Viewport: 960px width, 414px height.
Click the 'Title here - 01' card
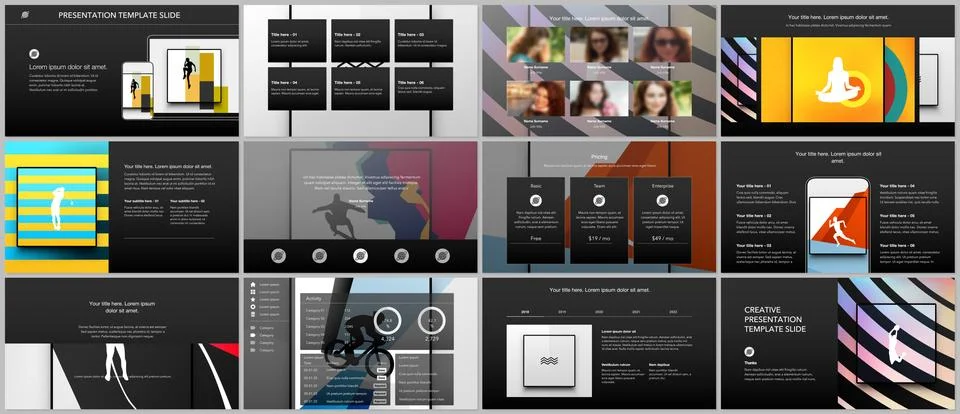click(297, 40)
